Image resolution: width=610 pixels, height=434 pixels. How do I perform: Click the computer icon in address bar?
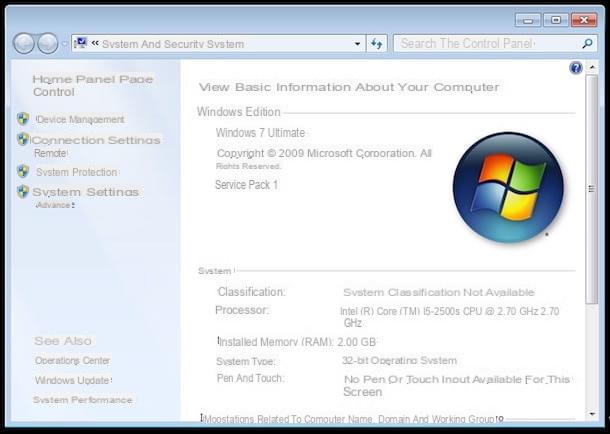(x=81, y=43)
